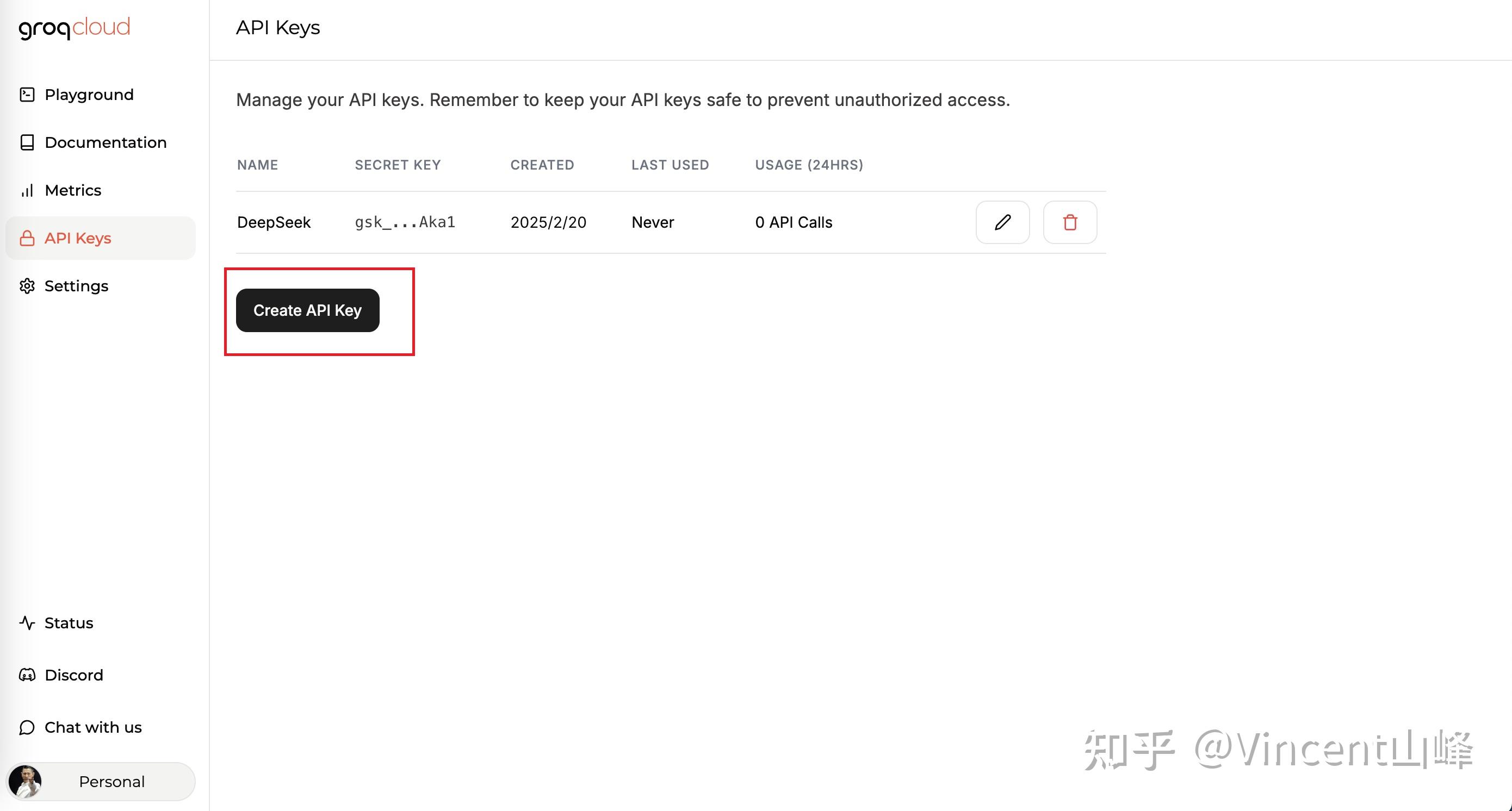
Task: Click the groqcloud logo
Action: tap(75, 28)
